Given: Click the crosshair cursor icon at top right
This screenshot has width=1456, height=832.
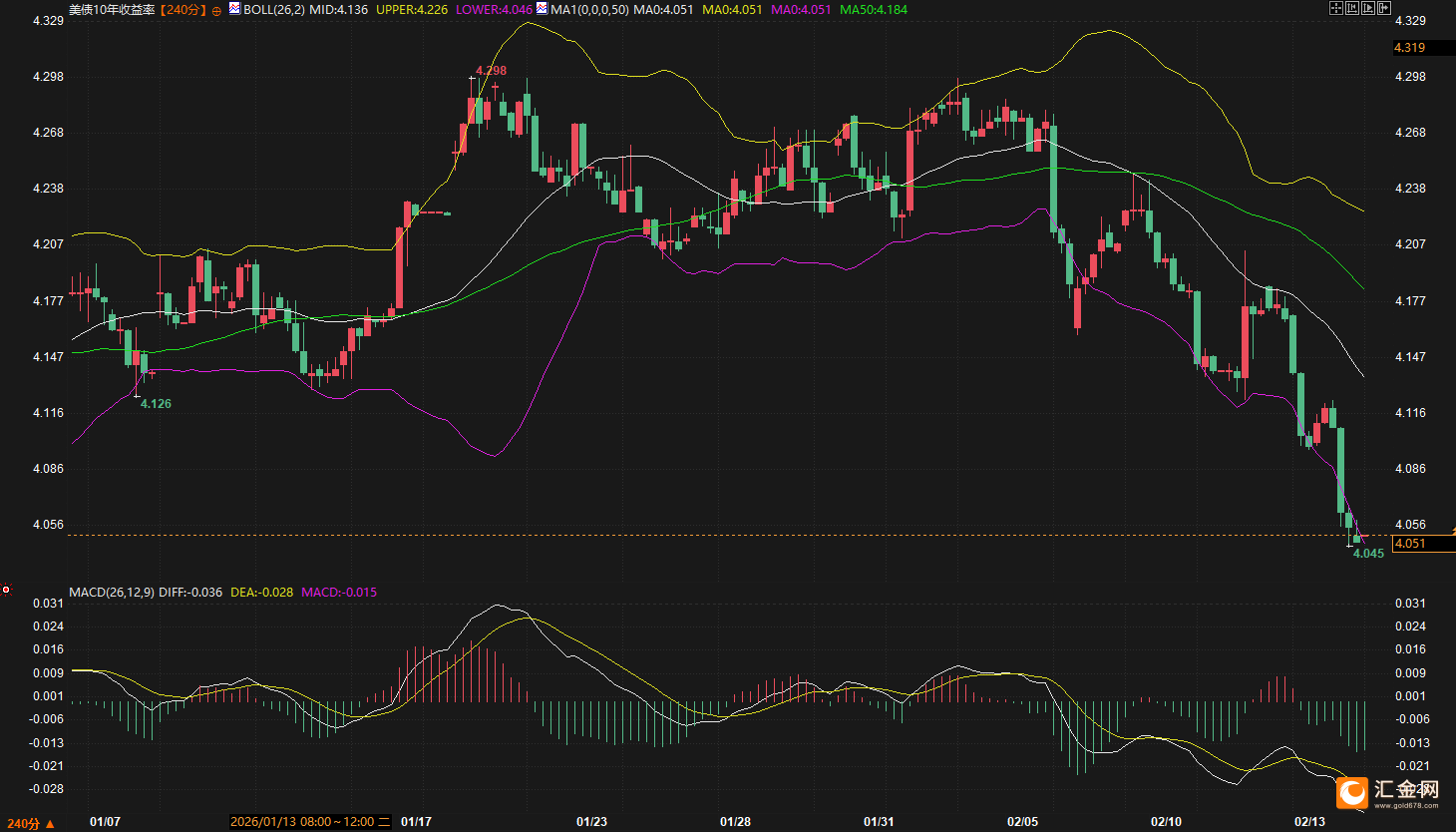Looking at the screenshot, I should tap(1336, 8).
